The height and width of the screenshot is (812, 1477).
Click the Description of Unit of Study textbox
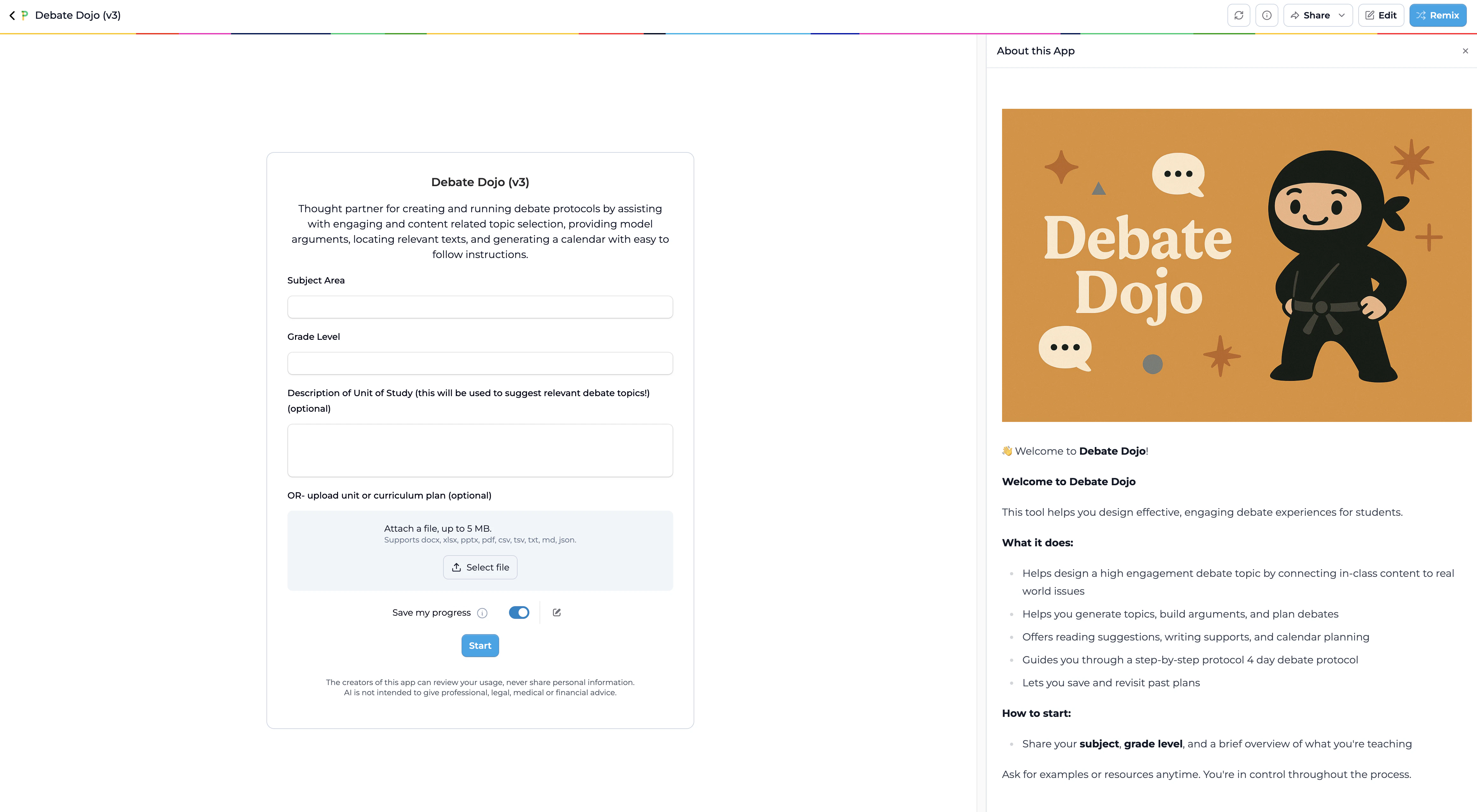pos(480,451)
